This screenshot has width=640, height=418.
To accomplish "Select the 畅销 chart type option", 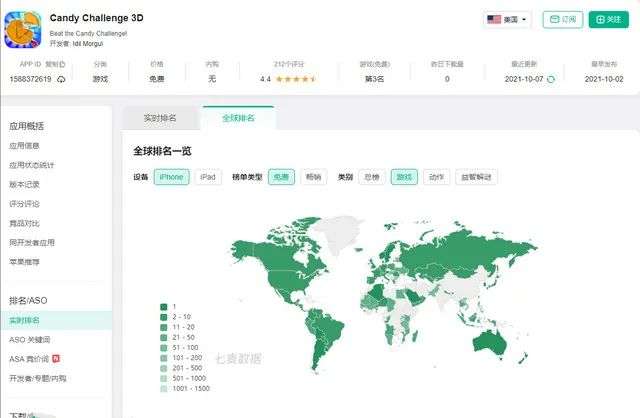I will coord(314,177).
